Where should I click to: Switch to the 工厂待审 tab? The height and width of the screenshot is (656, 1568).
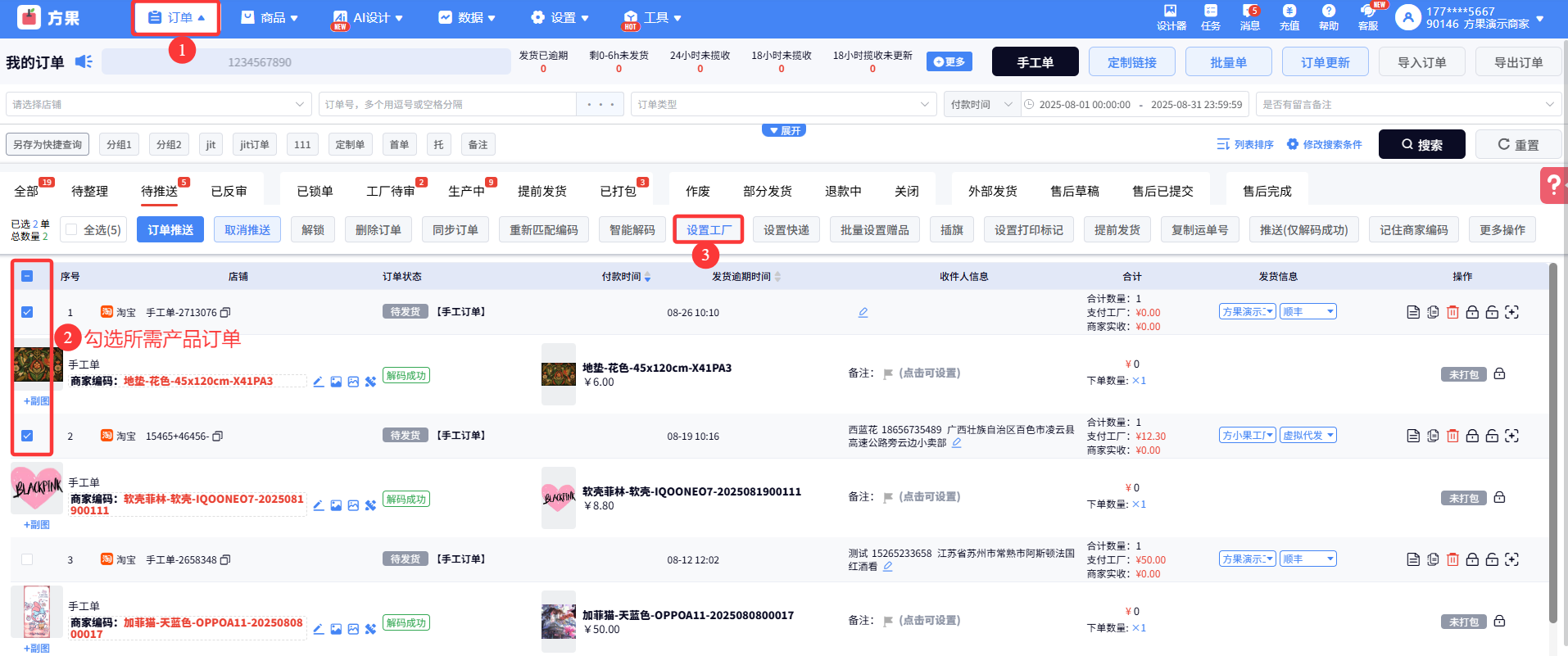[x=390, y=191]
